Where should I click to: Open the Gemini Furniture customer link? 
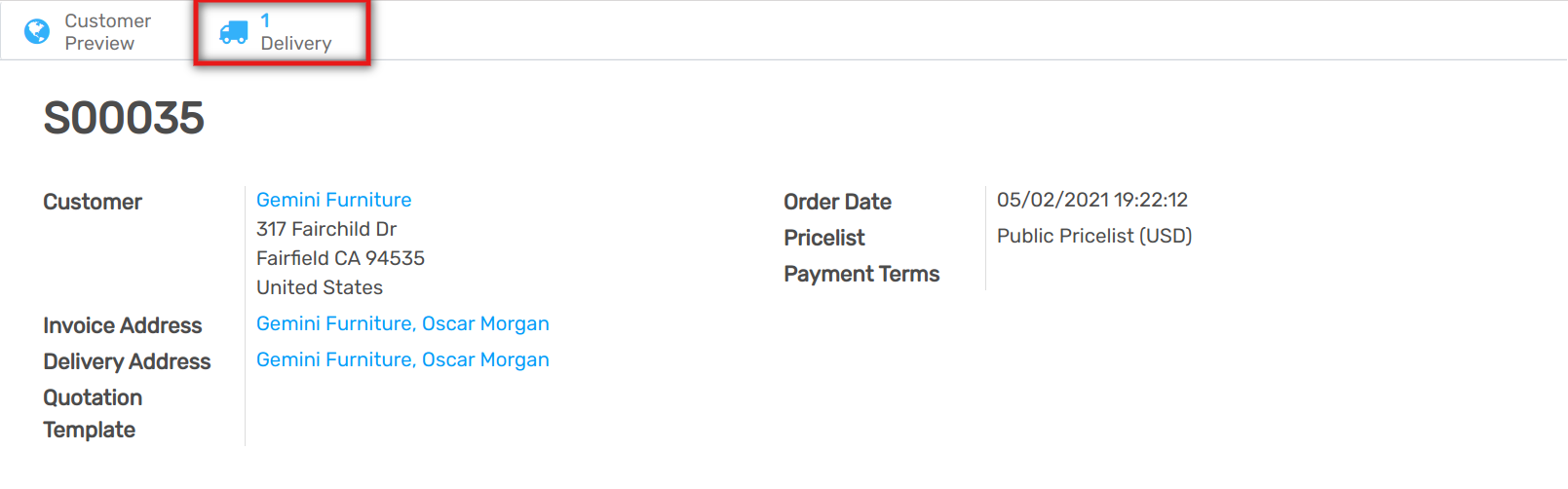[333, 200]
